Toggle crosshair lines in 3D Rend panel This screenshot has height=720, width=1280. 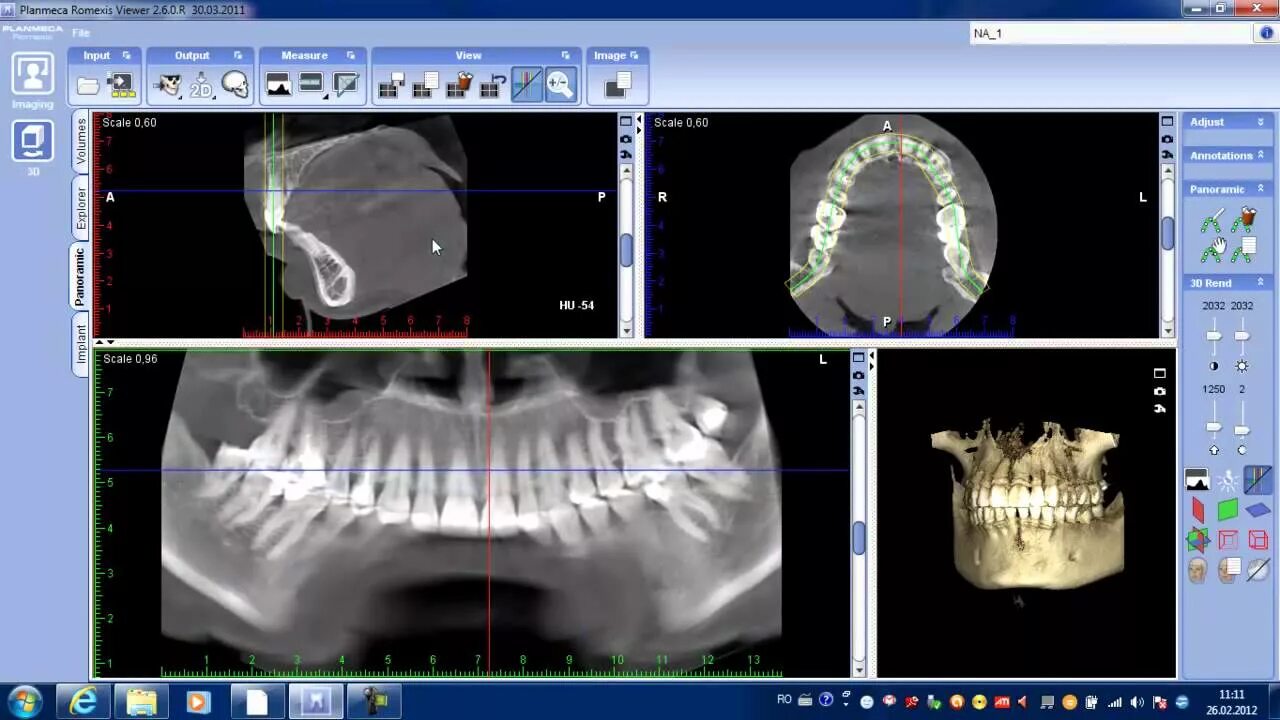(1258, 481)
